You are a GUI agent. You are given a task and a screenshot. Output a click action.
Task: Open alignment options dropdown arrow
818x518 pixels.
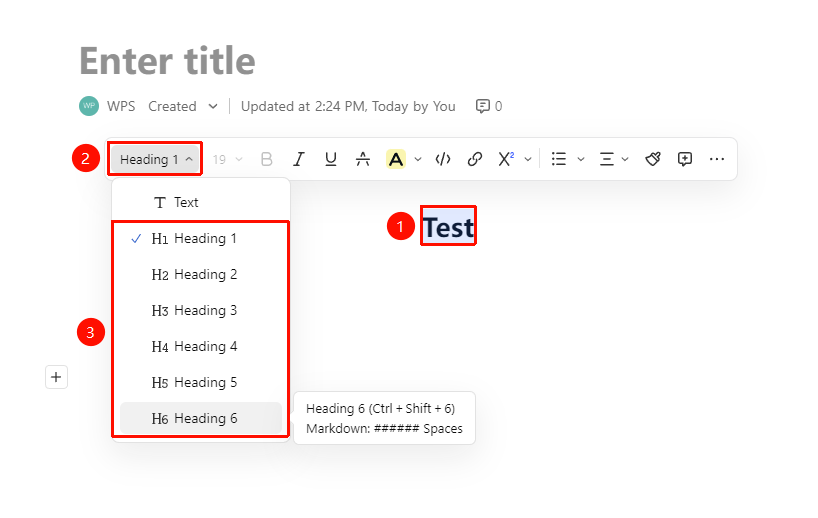(x=625, y=159)
